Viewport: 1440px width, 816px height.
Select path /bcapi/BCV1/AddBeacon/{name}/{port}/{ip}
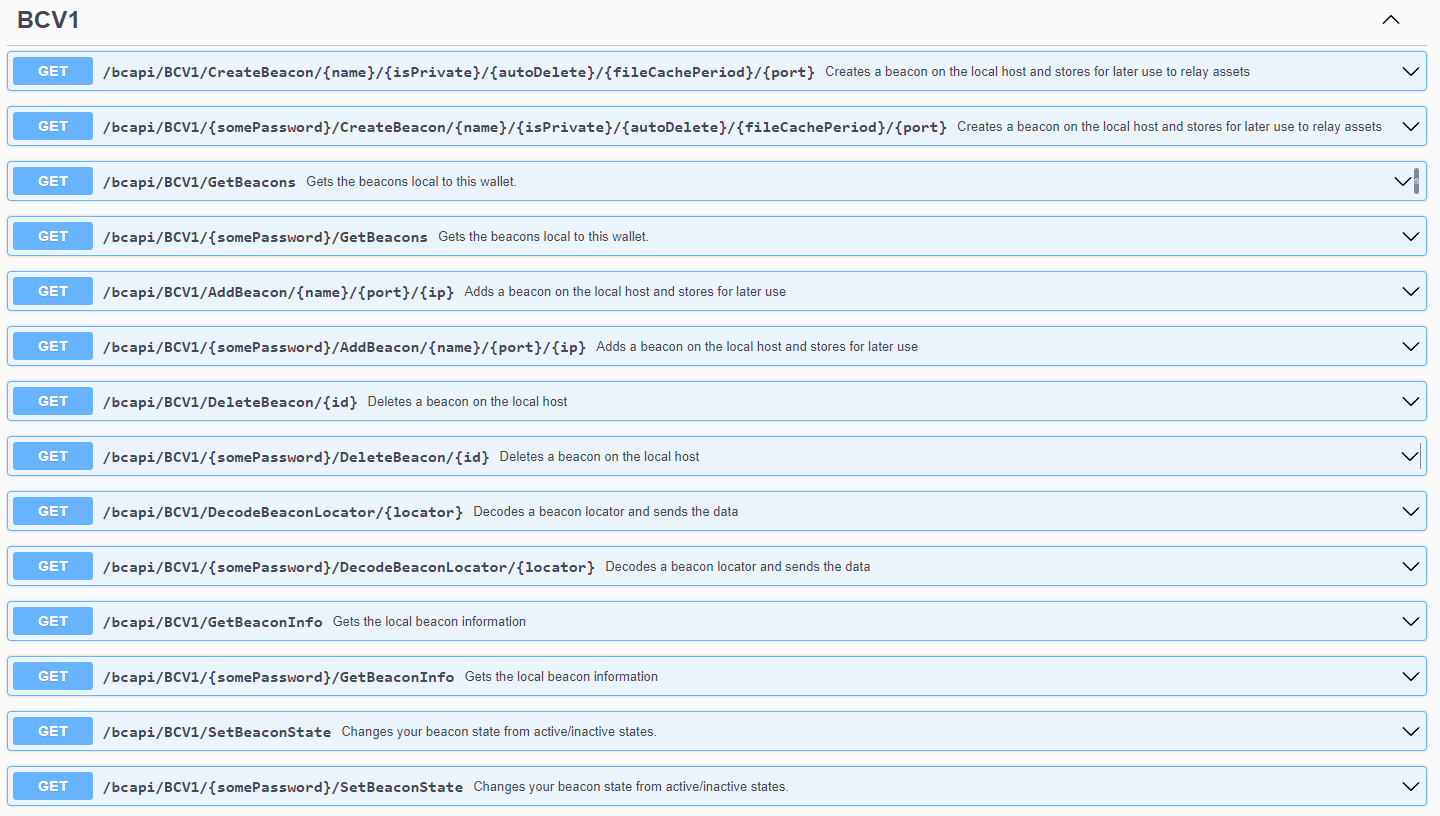coord(278,292)
